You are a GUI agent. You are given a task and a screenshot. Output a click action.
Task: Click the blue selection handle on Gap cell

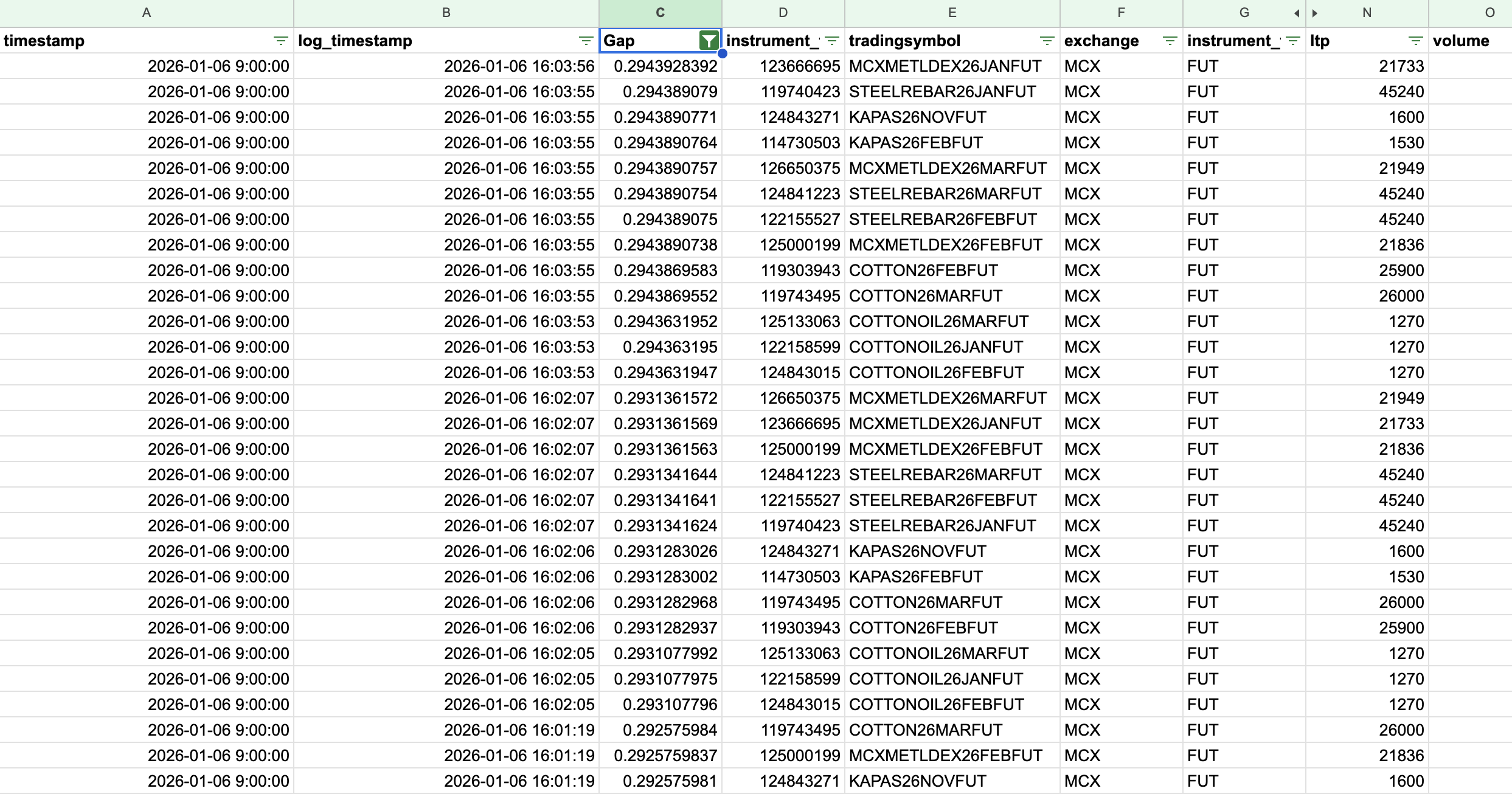pos(723,54)
